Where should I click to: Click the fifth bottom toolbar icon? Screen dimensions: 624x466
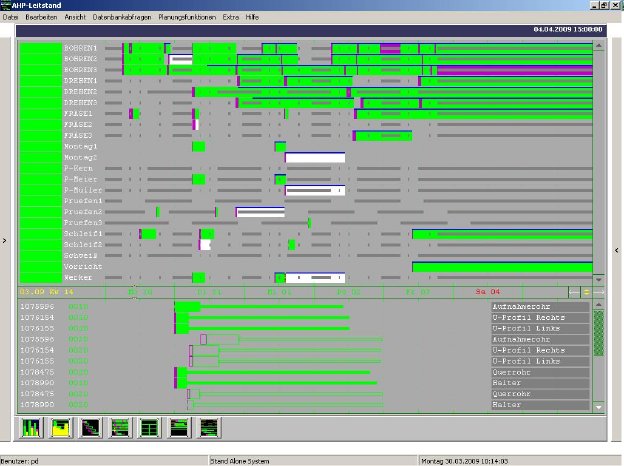click(151, 426)
